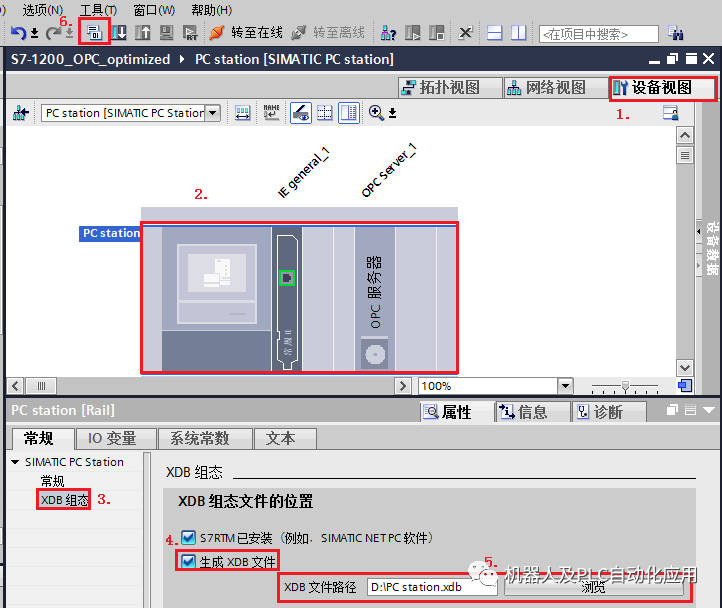This screenshot has width=722, height=608.
Task: Click the NAME assign device name icon
Action: (271, 113)
